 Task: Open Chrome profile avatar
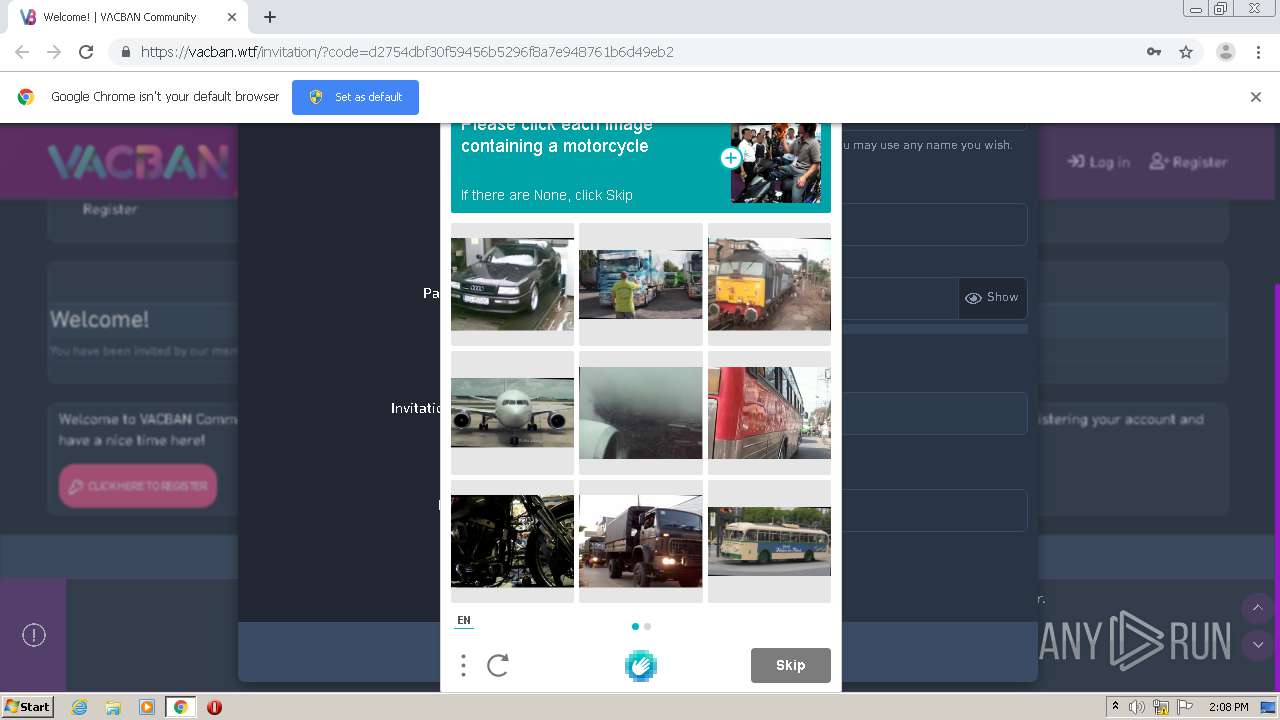click(x=1225, y=52)
